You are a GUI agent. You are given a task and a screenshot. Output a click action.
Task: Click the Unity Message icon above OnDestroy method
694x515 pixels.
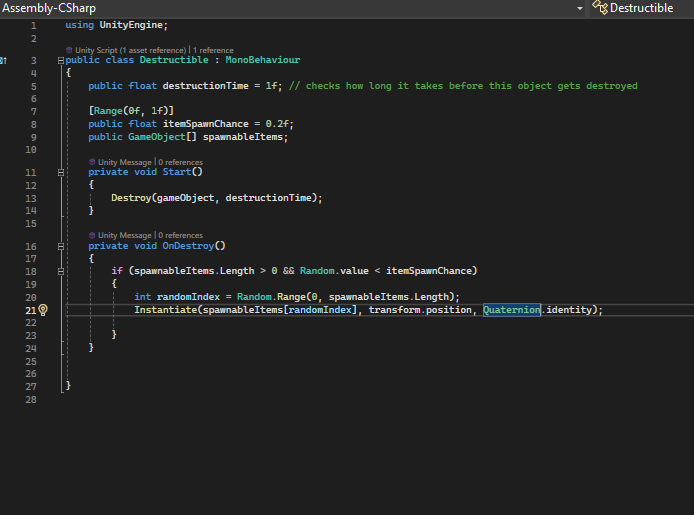tap(92, 235)
